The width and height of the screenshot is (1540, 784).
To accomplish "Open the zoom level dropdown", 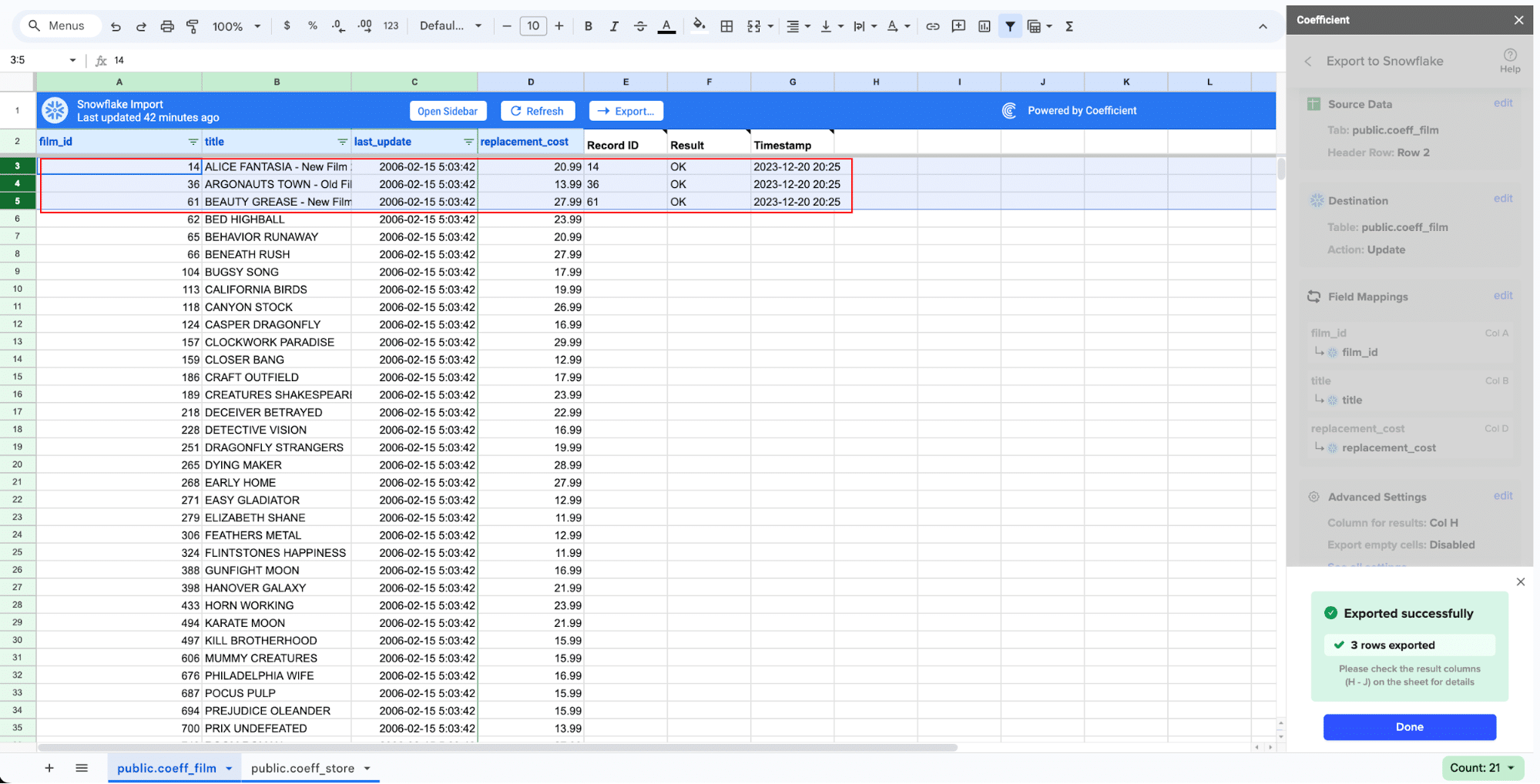I will click(x=237, y=26).
